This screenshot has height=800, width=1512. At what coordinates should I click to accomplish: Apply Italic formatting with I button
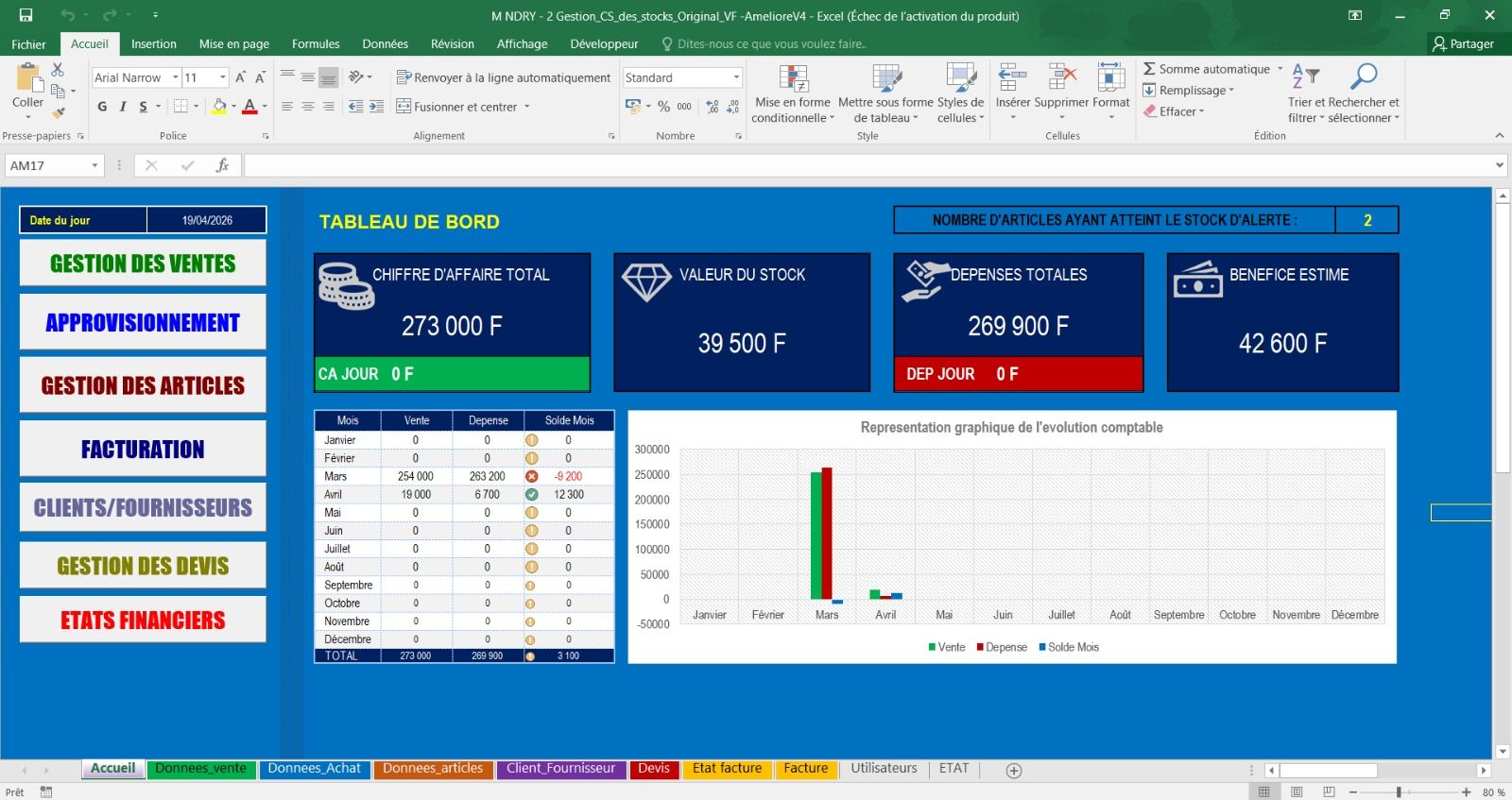click(x=123, y=107)
